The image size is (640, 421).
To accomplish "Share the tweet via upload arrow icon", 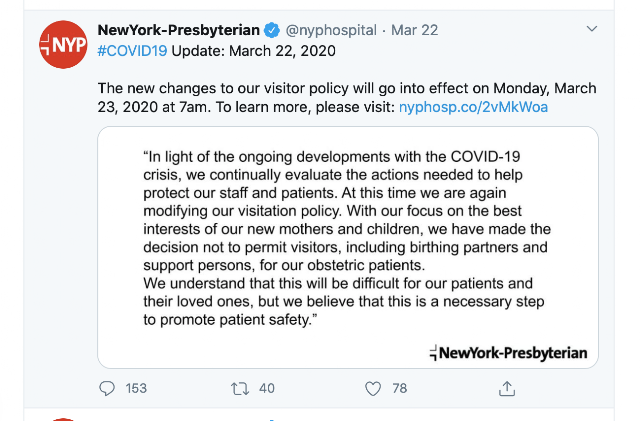I will (507, 388).
